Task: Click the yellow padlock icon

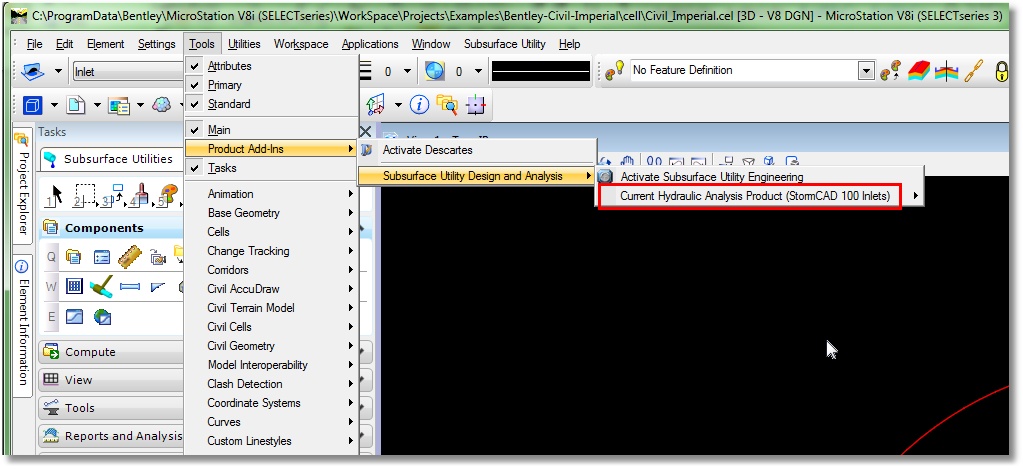Action: 1001,71
